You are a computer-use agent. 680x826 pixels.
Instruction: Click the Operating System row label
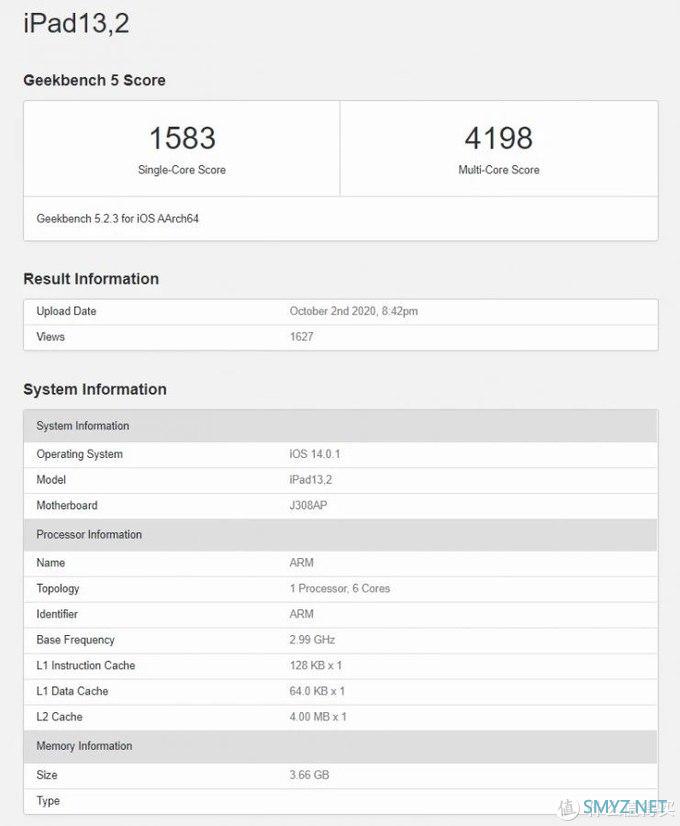pos(80,454)
